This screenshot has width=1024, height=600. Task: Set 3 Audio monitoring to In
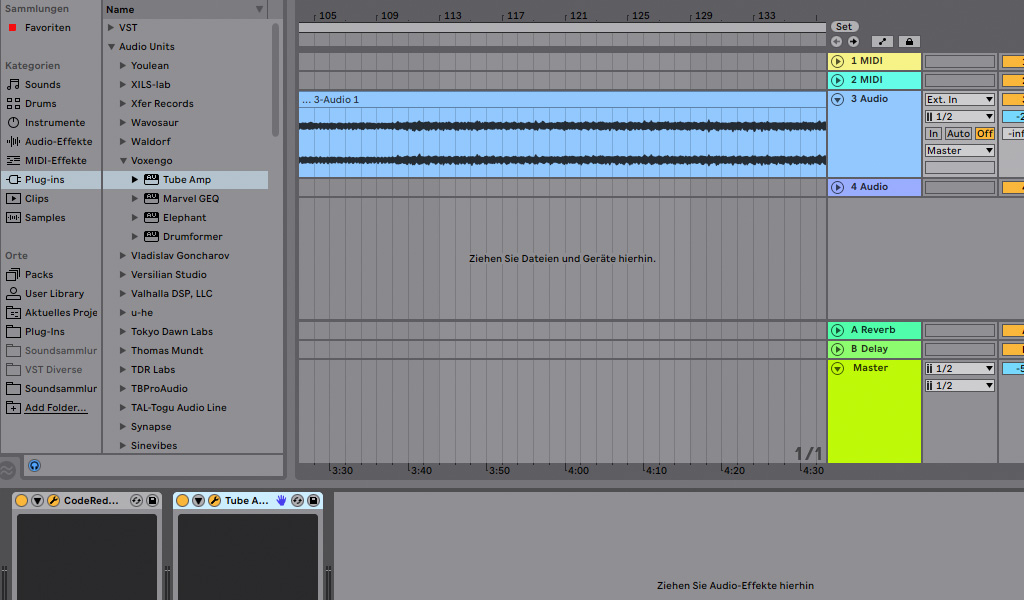[933, 133]
